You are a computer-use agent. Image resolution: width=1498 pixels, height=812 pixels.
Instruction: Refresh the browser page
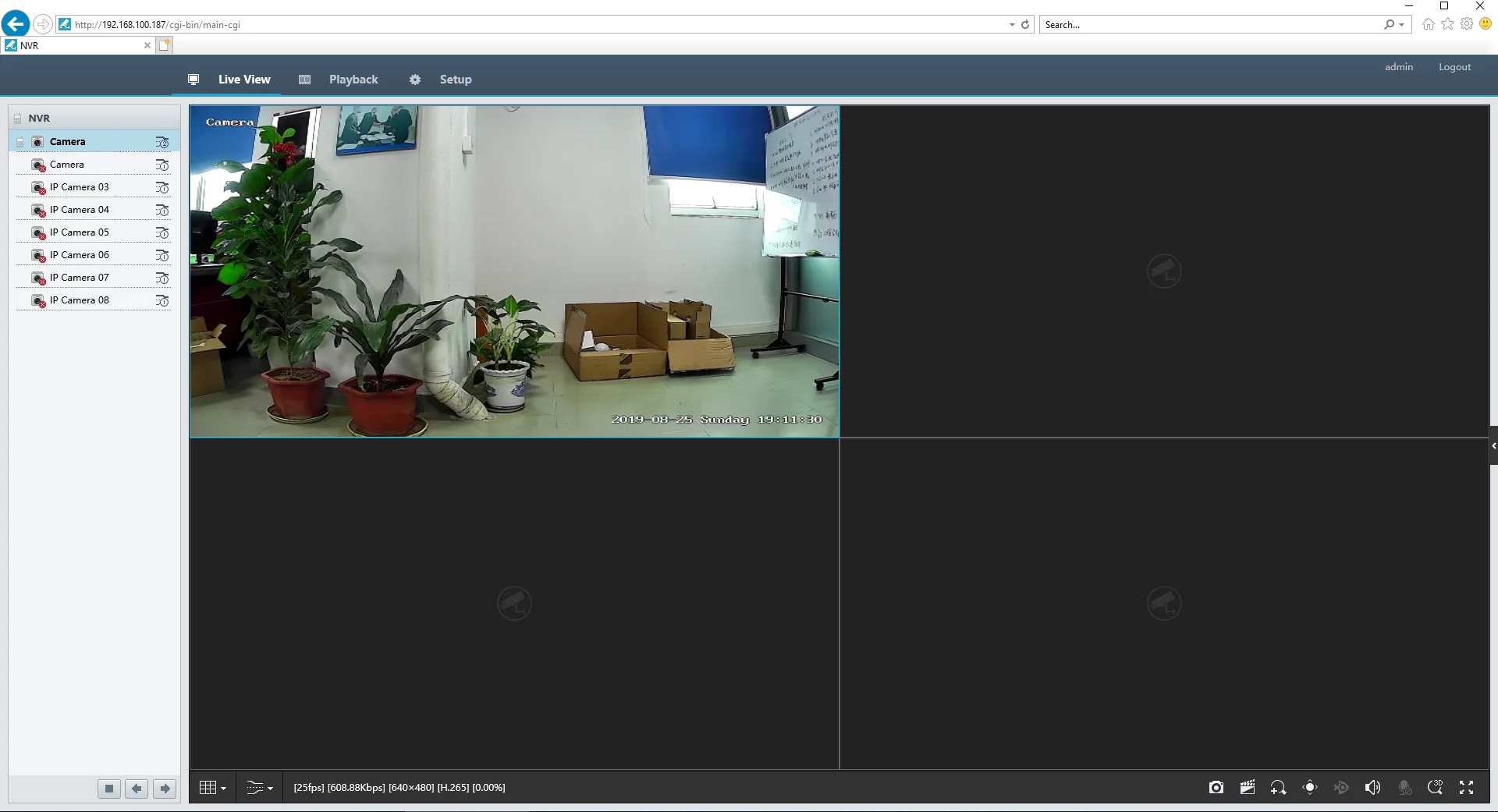coord(1025,25)
